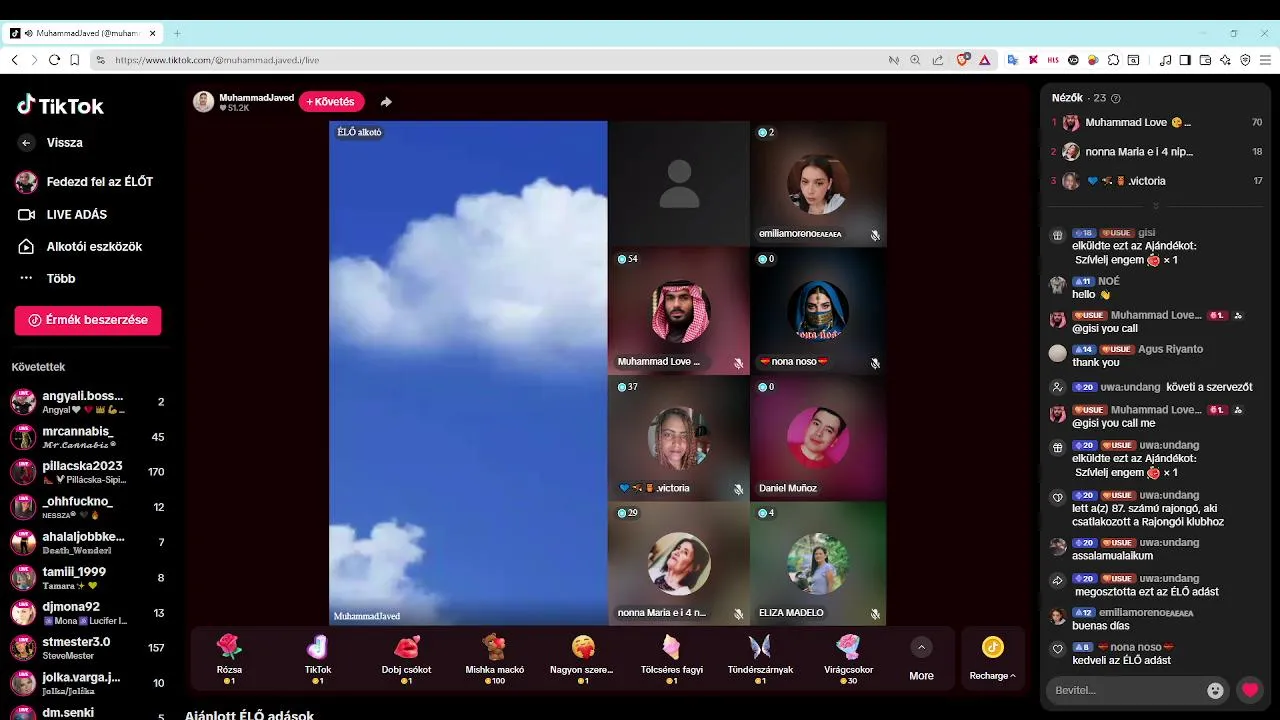Send the TikTok gift
This screenshot has height=720, width=1280.
317,659
